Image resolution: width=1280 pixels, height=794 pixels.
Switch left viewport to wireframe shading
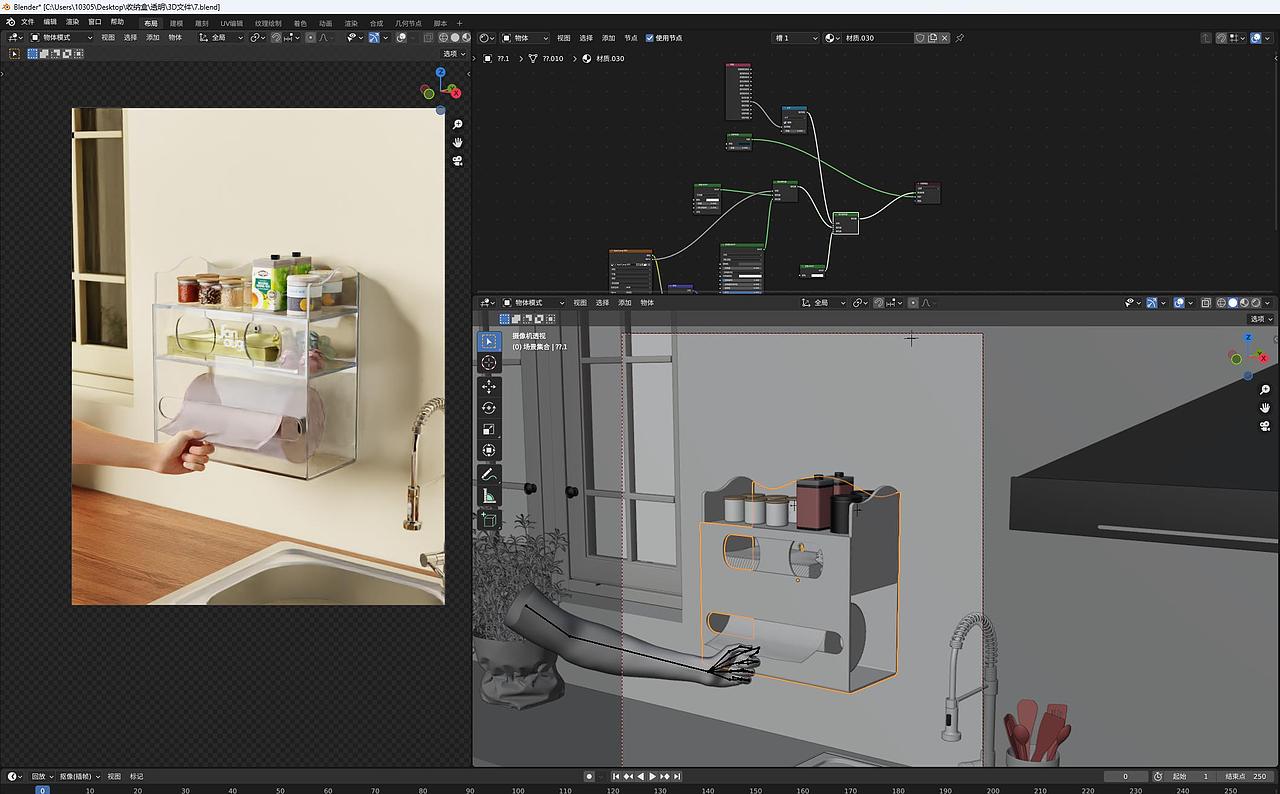444,37
